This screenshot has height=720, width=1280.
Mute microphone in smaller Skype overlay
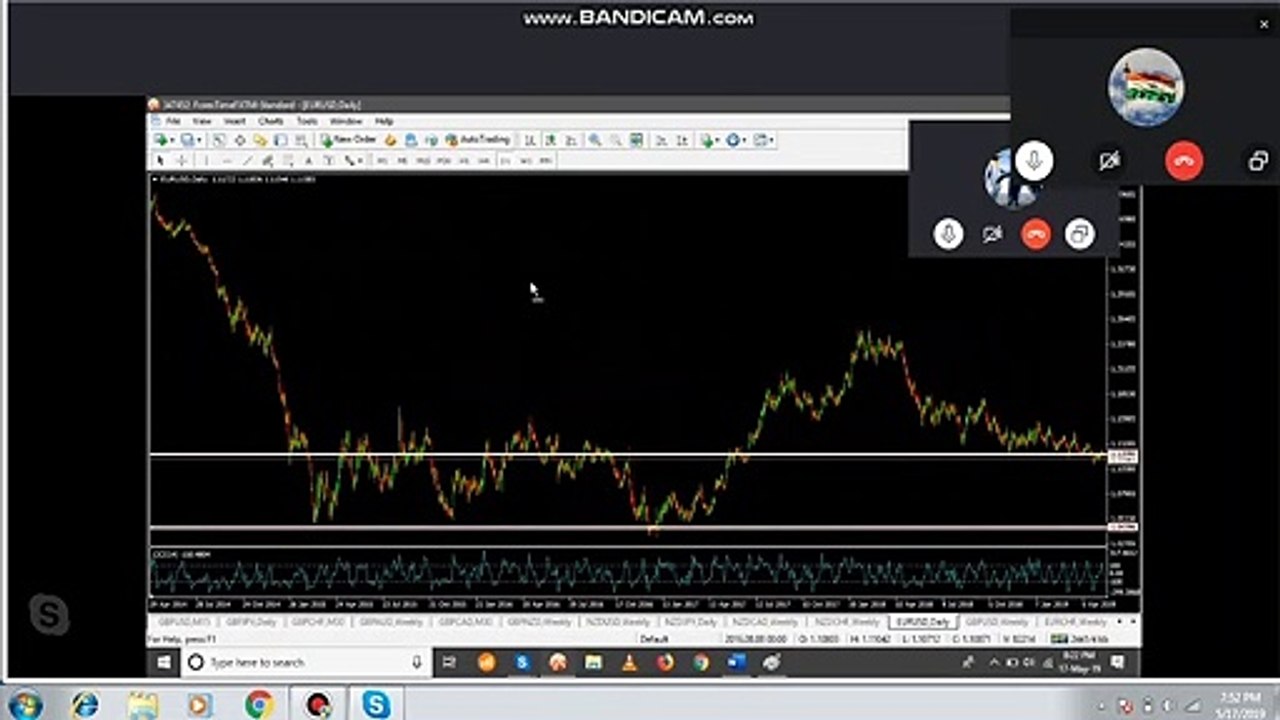pos(948,234)
